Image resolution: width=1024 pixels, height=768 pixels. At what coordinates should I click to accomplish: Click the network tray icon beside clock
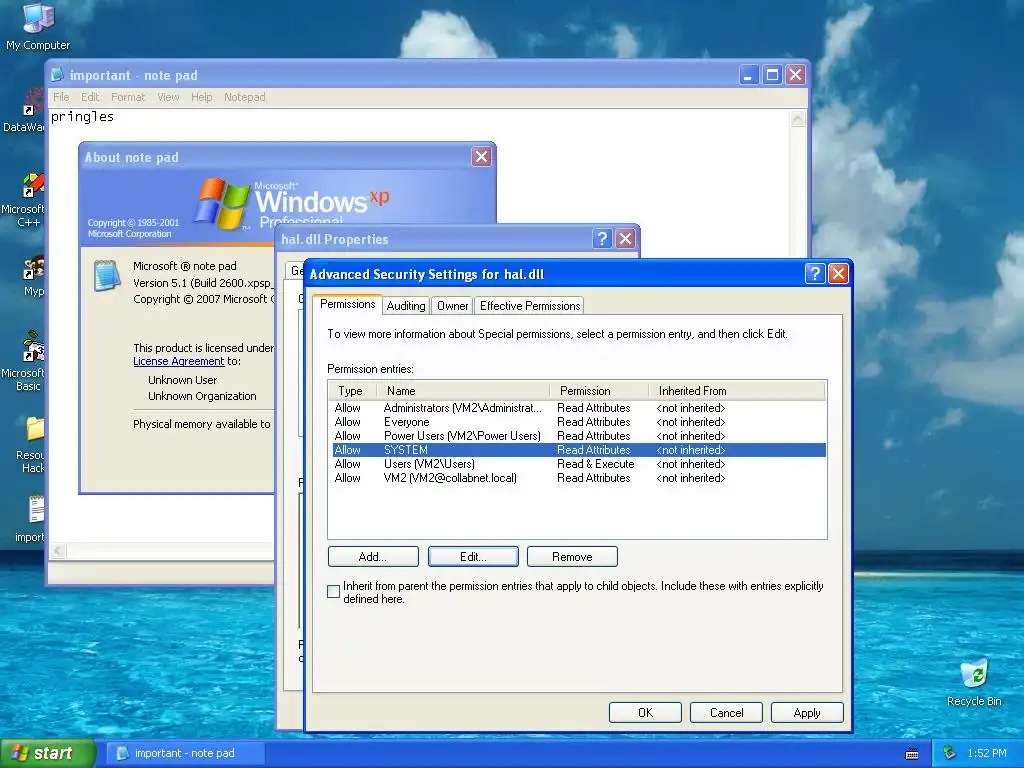pyautogui.click(x=950, y=753)
